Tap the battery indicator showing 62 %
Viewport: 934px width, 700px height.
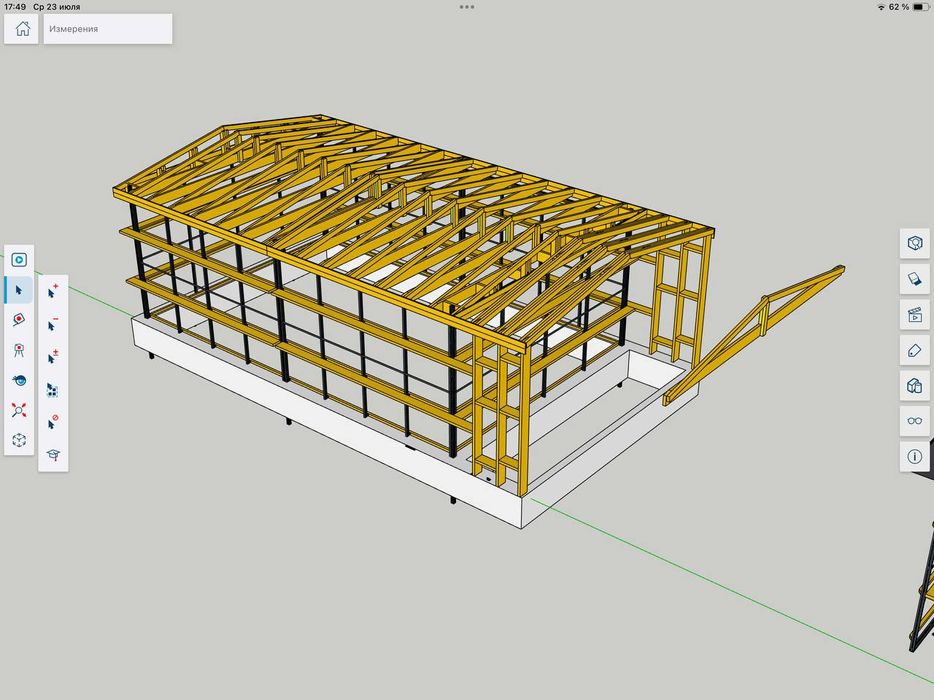909,7
